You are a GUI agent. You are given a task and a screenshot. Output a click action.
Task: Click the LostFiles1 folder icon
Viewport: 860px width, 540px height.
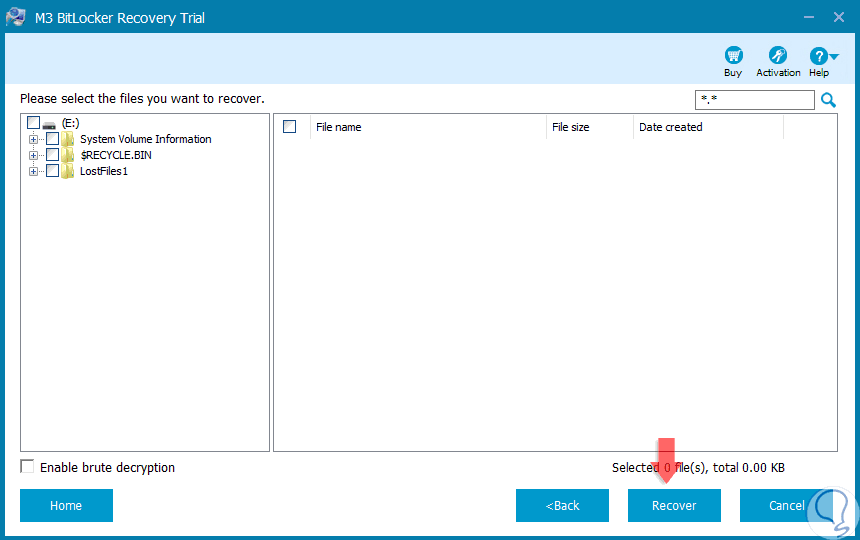(67, 171)
